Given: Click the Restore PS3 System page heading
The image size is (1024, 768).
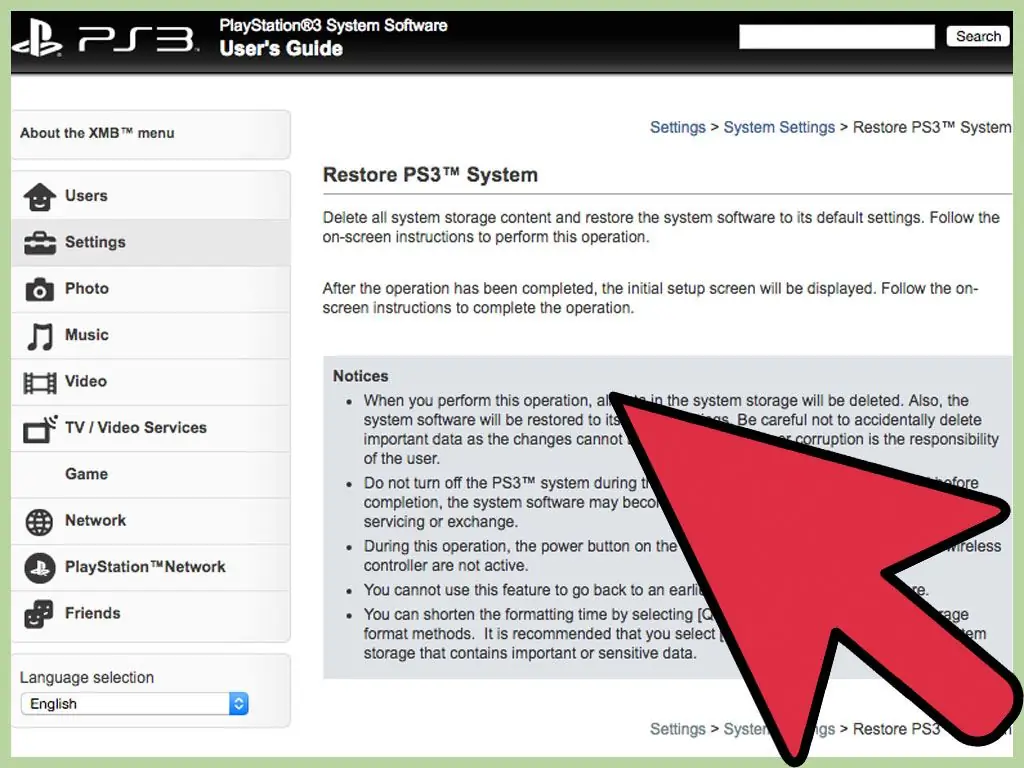Looking at the screenshot, I should [x=430, y=175].
